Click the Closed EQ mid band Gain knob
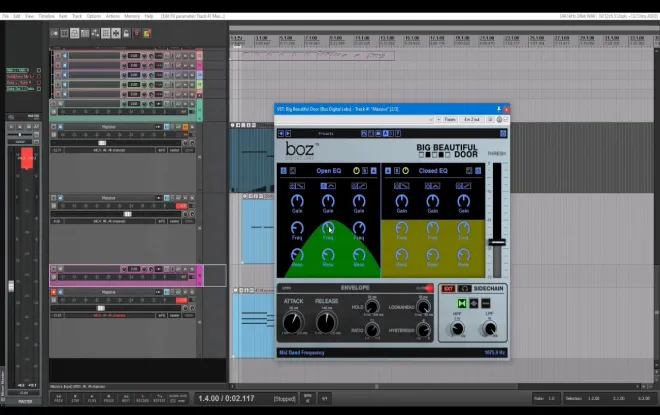 click(x=433, y=201)
